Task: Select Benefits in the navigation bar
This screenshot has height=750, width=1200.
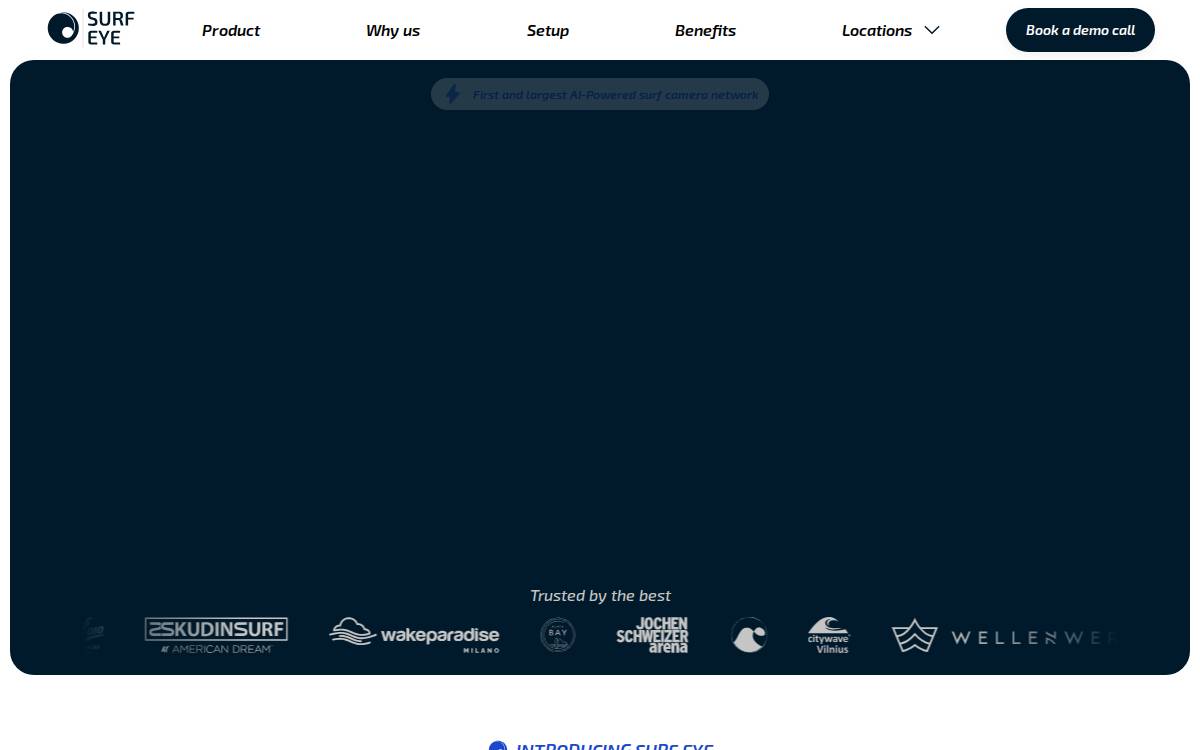Action: (705, 31)
